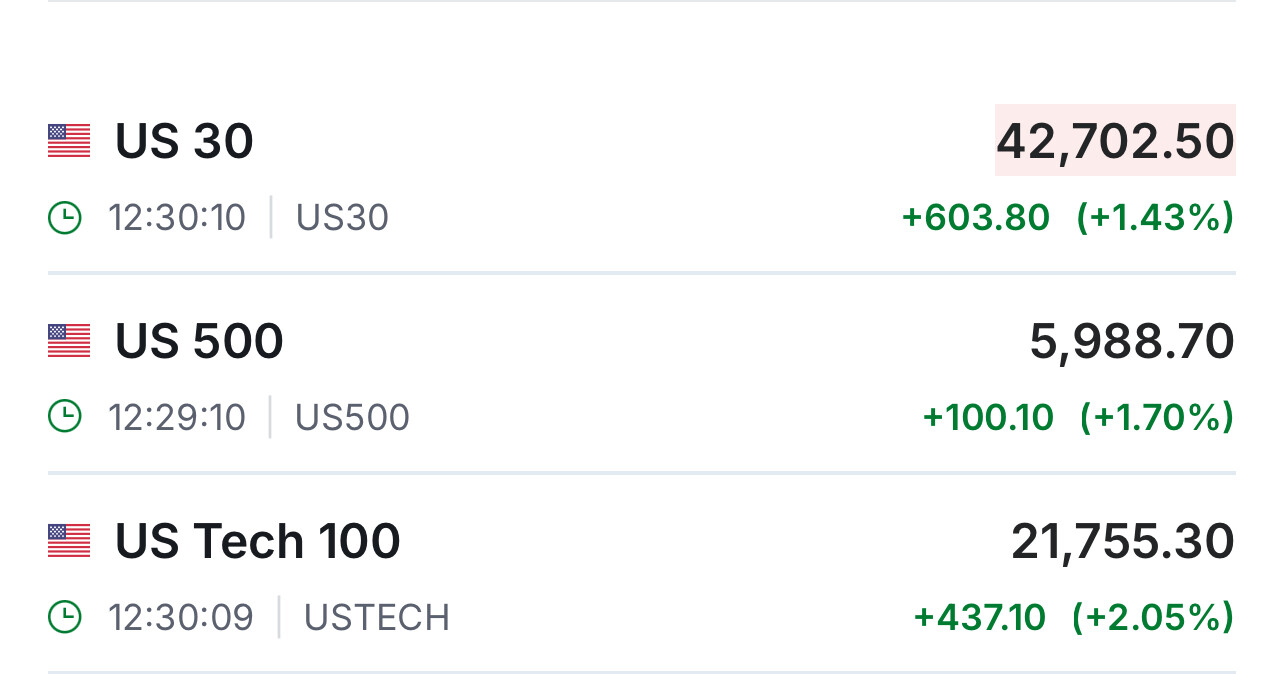Click the clock icon in US Tech 100 row
Screen dimensions: 1284x674
click(x=65, y=617)
